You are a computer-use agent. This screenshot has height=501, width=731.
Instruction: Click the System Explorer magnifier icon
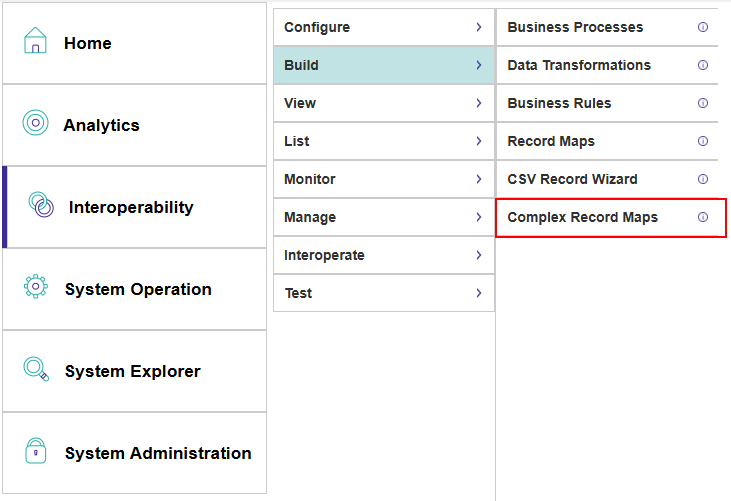click(35, 369)
